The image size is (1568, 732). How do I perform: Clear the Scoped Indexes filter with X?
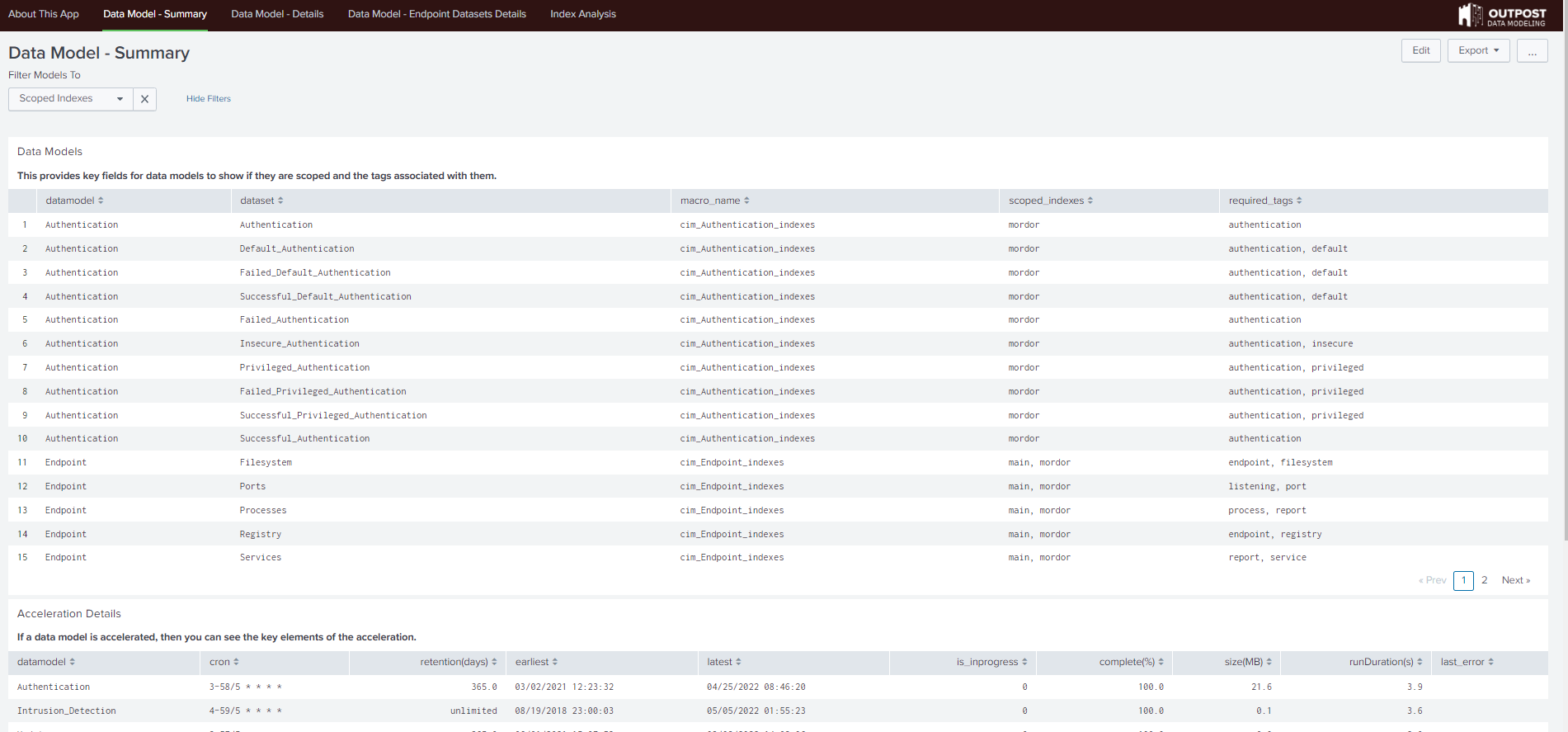[145, 99]
